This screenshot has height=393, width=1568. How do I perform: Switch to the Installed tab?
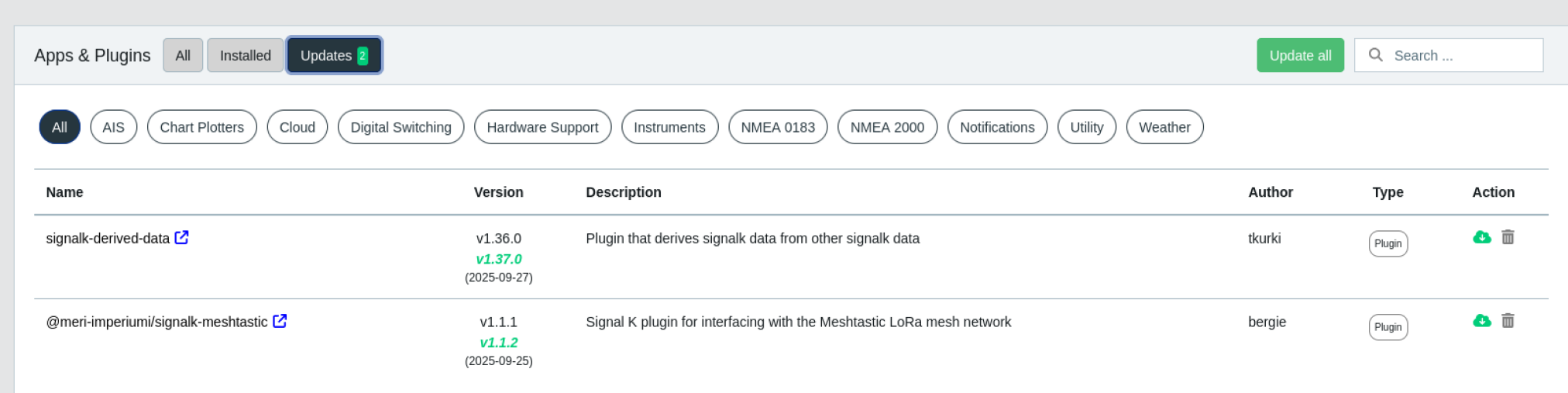pos(245,56)
